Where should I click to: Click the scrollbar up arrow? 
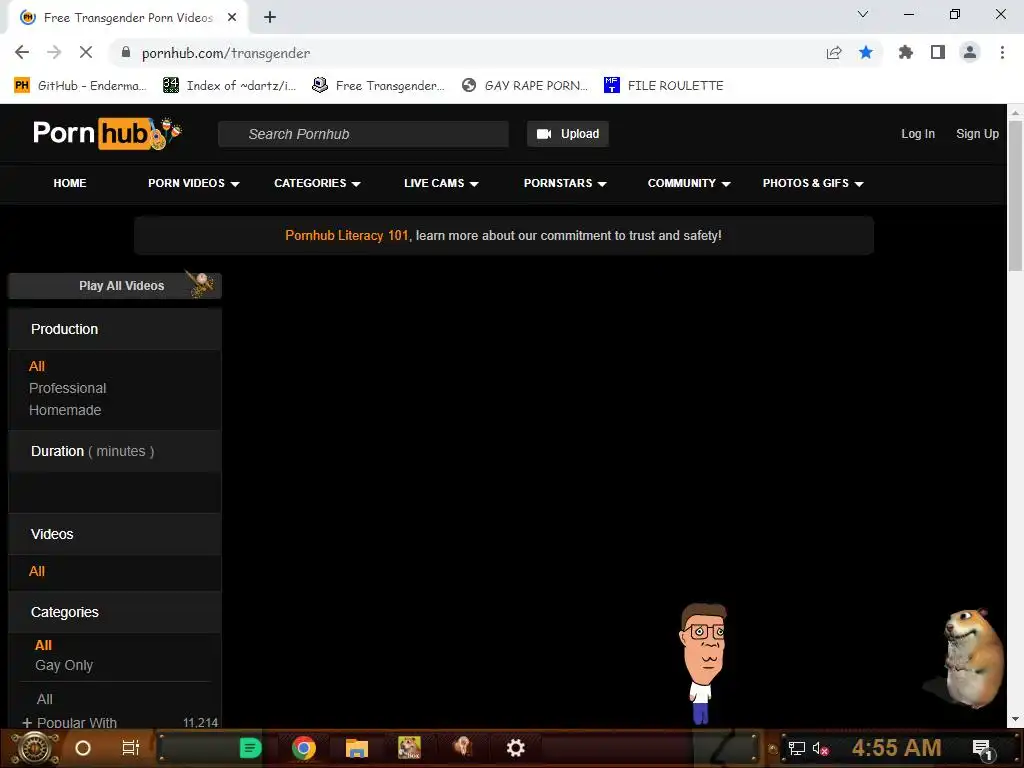1016,111
